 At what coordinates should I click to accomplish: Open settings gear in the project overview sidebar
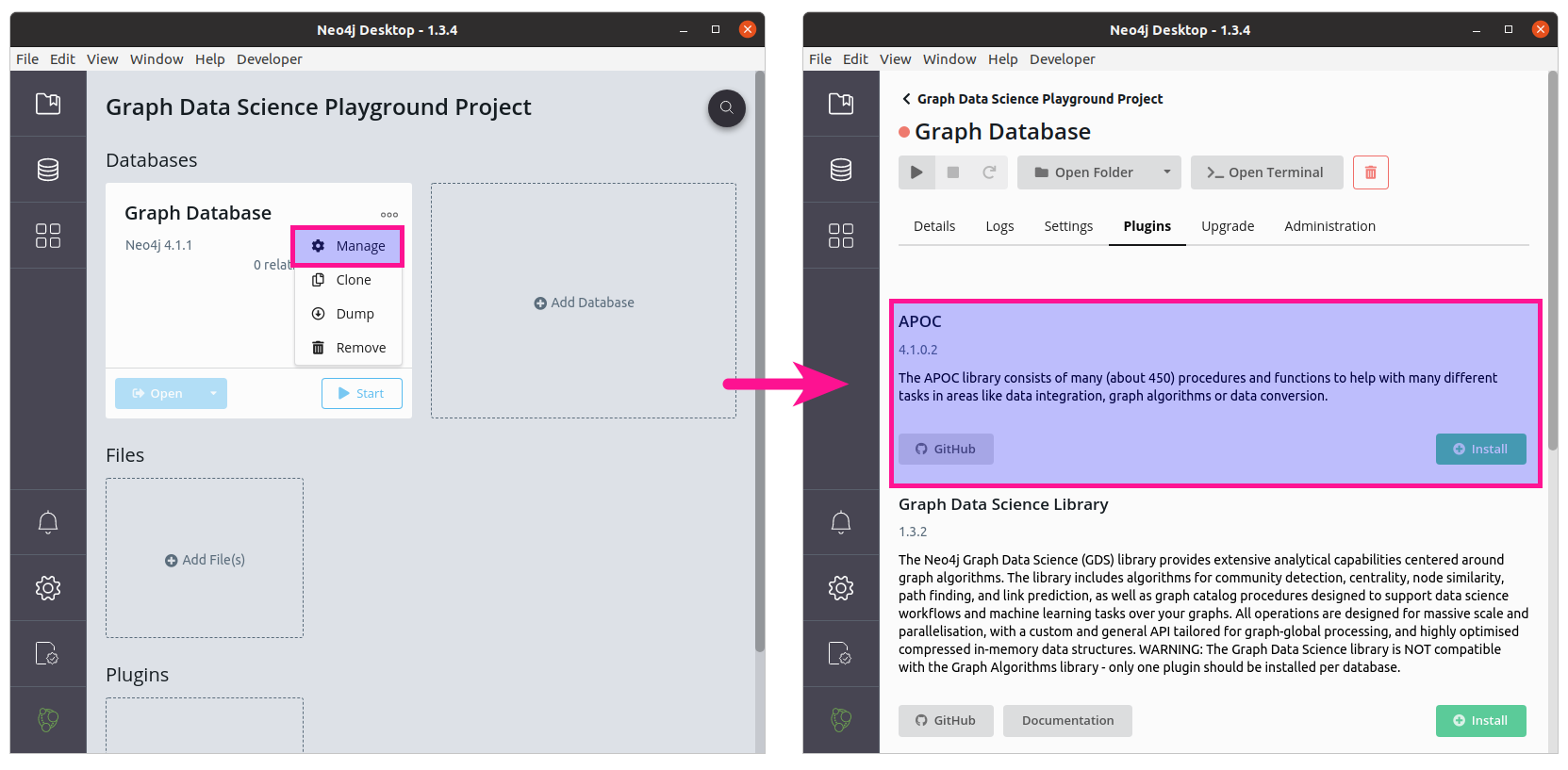[48, 588]
